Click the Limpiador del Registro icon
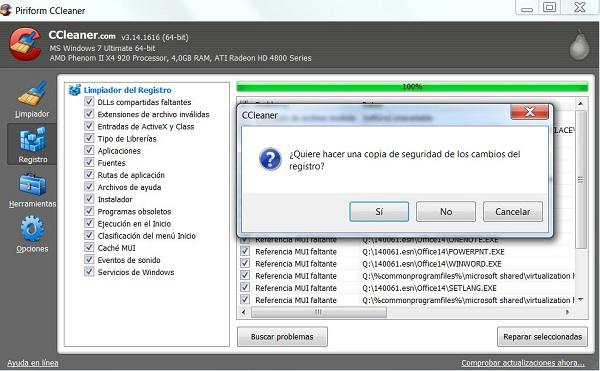Screen dimensions: 600x371 tap(74, 90)
